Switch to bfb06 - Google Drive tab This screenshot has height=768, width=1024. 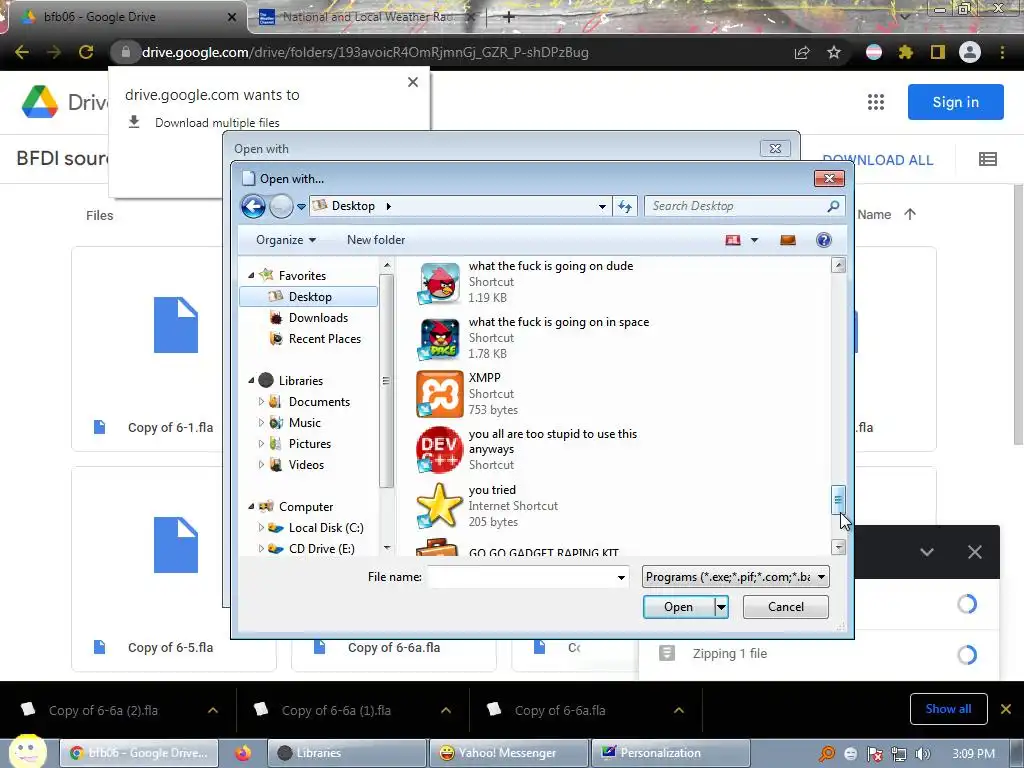[x=124, y=17]
